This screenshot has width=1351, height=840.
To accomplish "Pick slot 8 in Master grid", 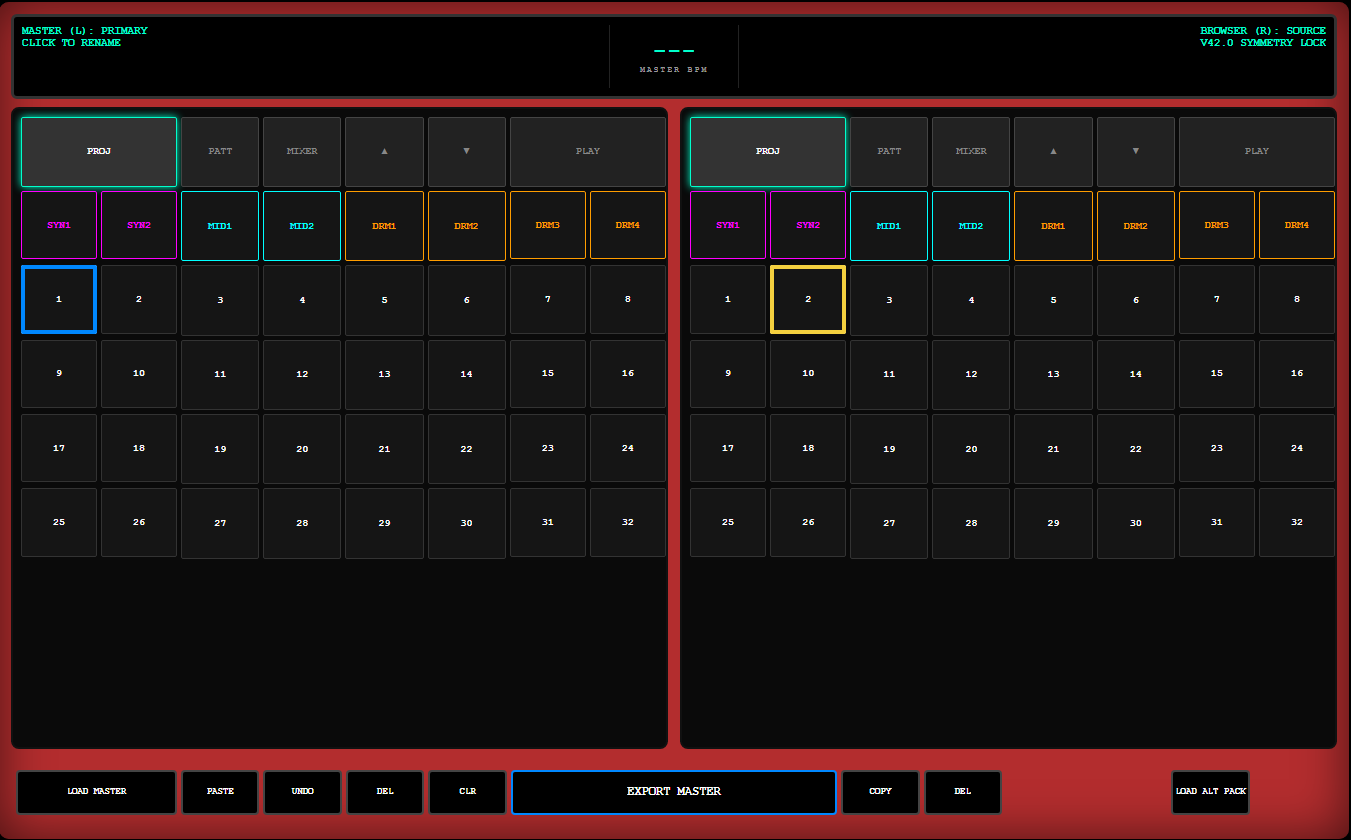I will pos(628,299).
